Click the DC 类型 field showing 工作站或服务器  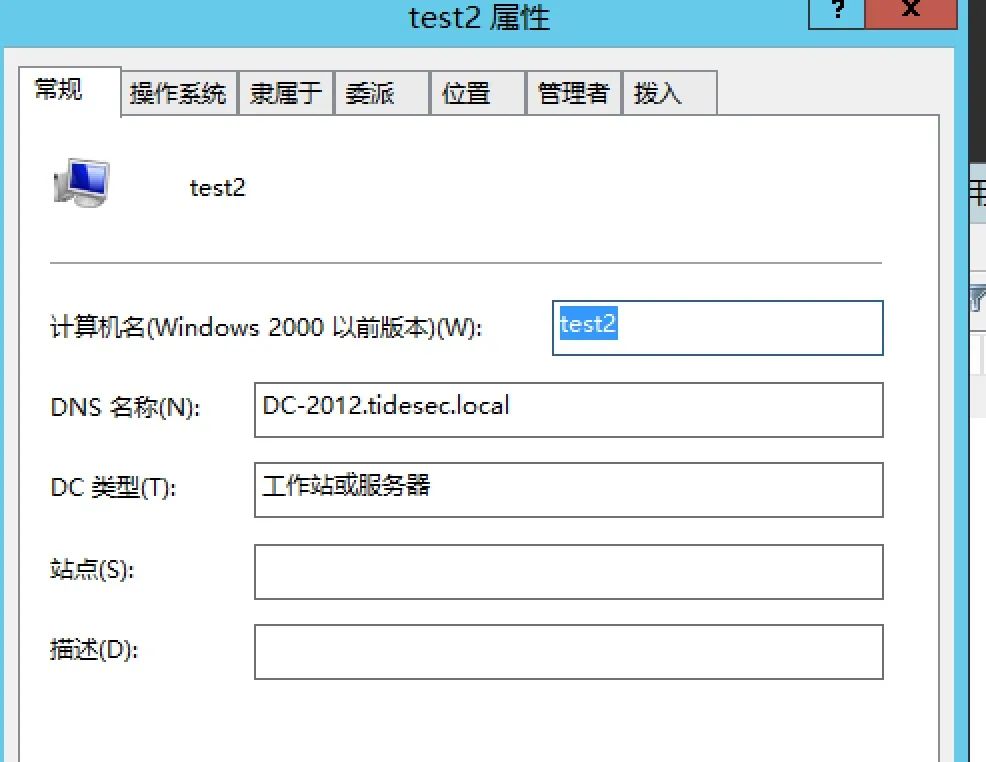(568, 490)
